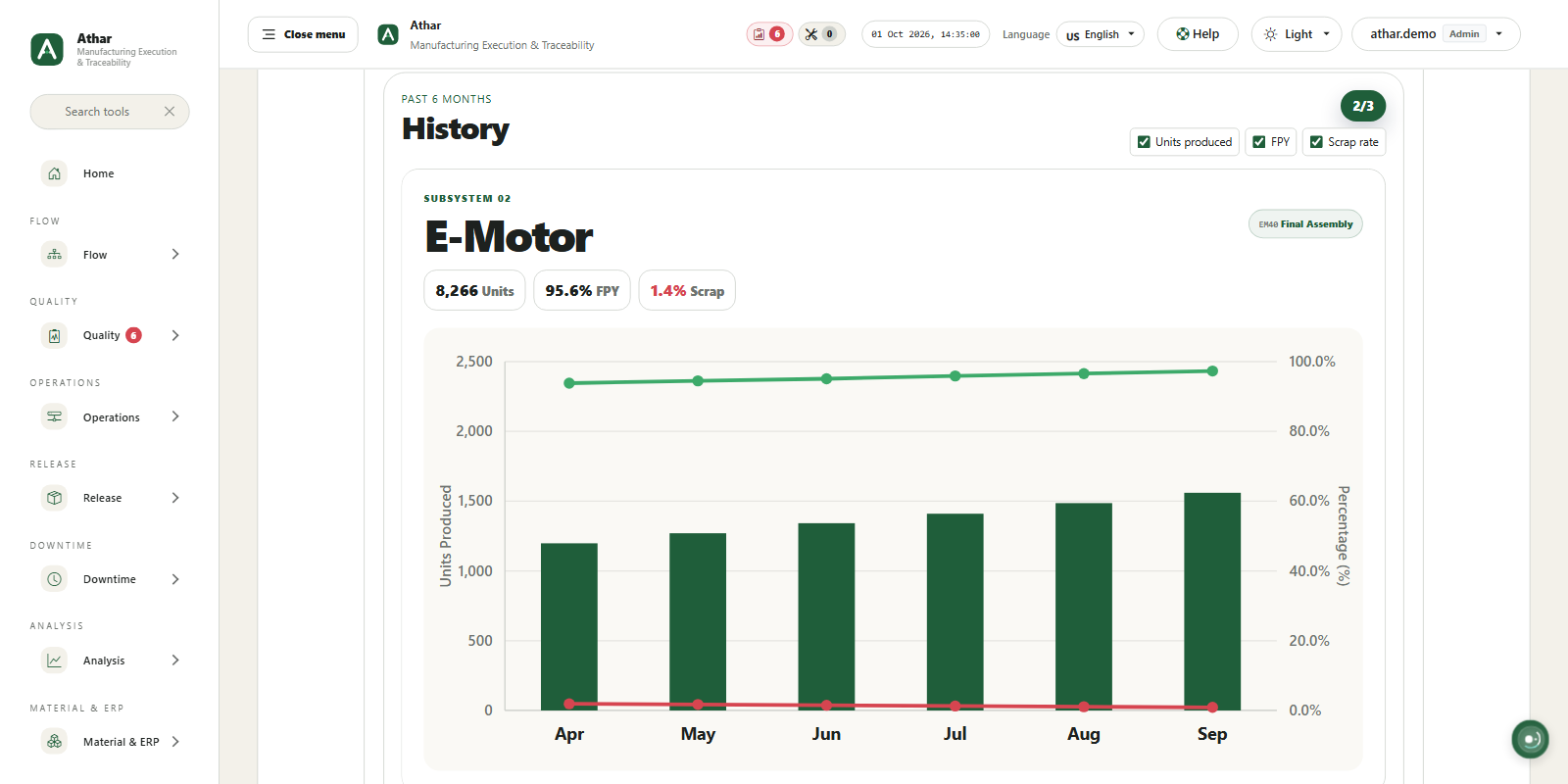1568x784 pixels.
Task: Click the Athar logo in sidebar
Action: coord(47,49)
